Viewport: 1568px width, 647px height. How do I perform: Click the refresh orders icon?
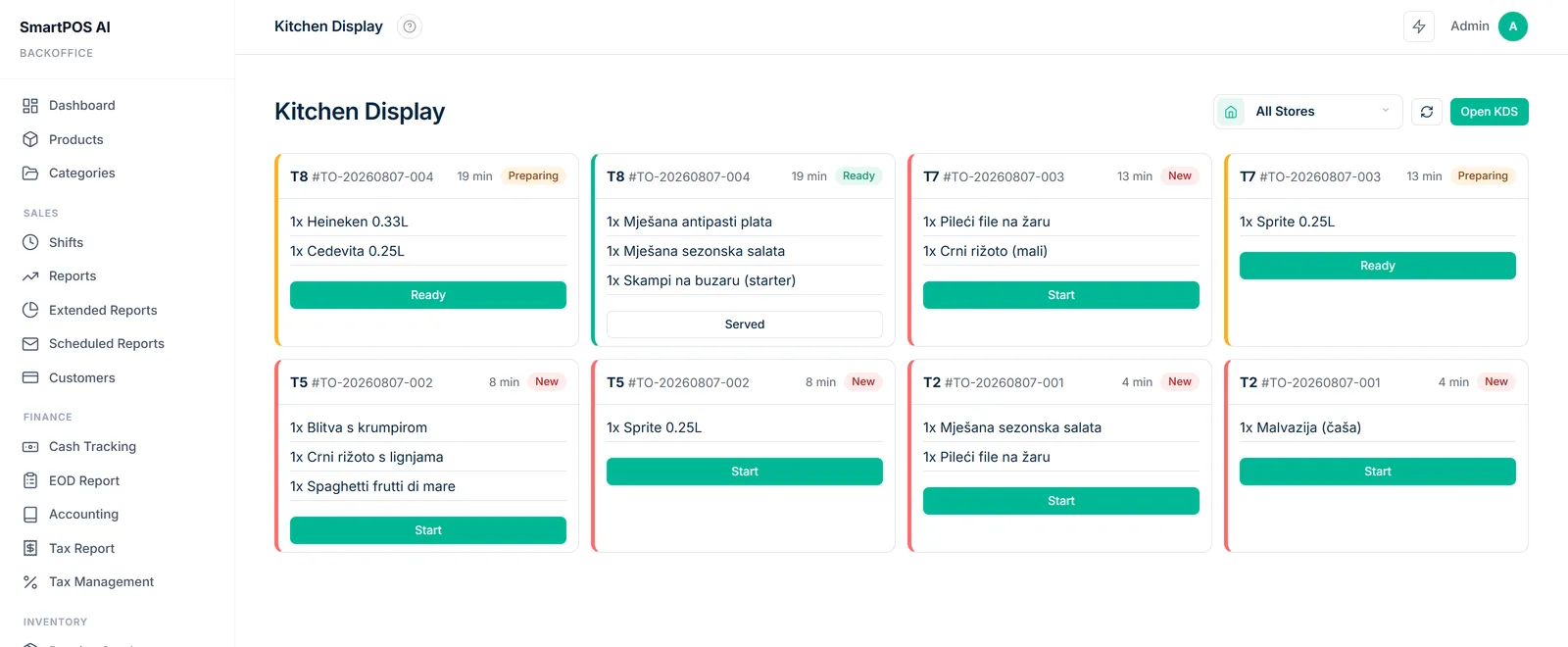[x=1427, y=112]
